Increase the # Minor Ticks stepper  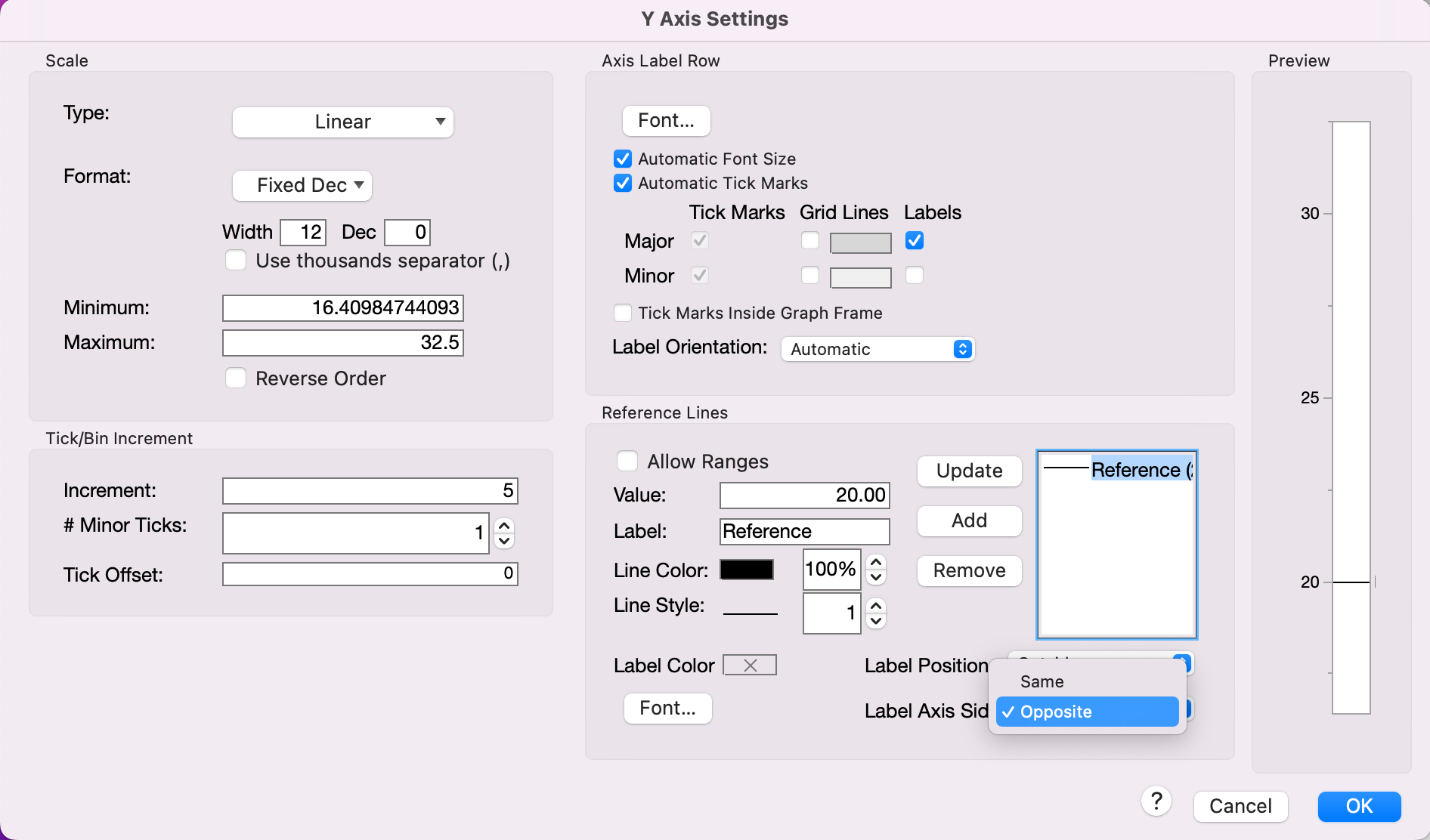point(504,527)
